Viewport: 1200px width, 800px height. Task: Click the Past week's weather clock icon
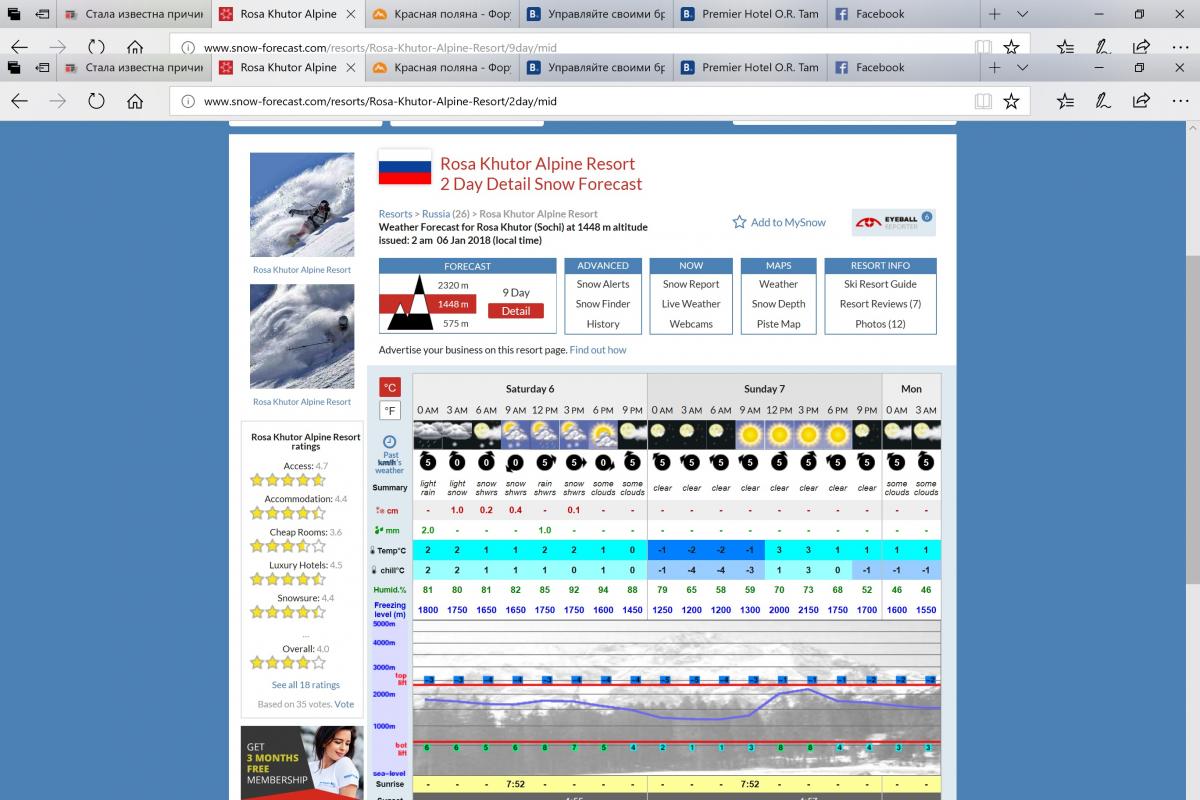click(390, 441)
